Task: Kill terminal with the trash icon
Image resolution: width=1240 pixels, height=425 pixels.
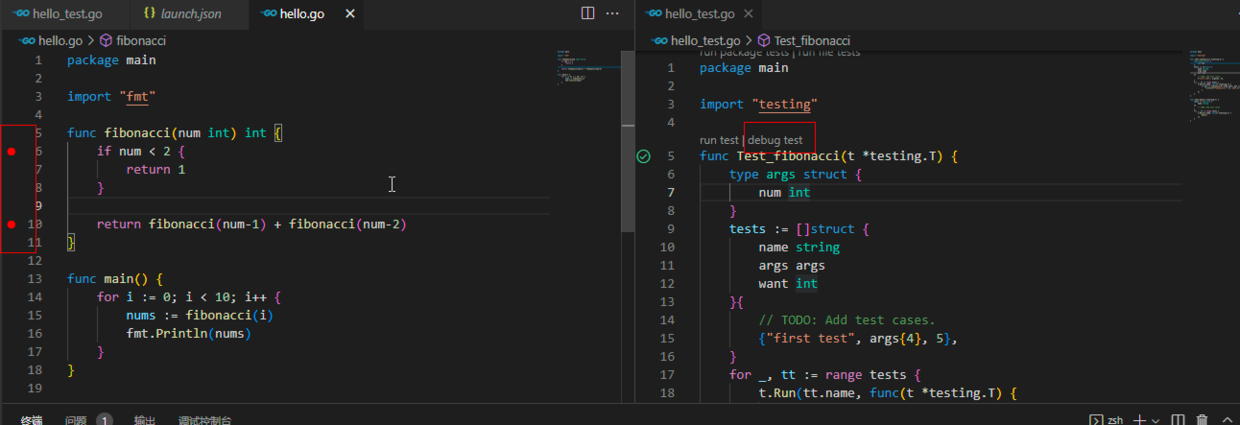Action: [x=1202, y=421]
